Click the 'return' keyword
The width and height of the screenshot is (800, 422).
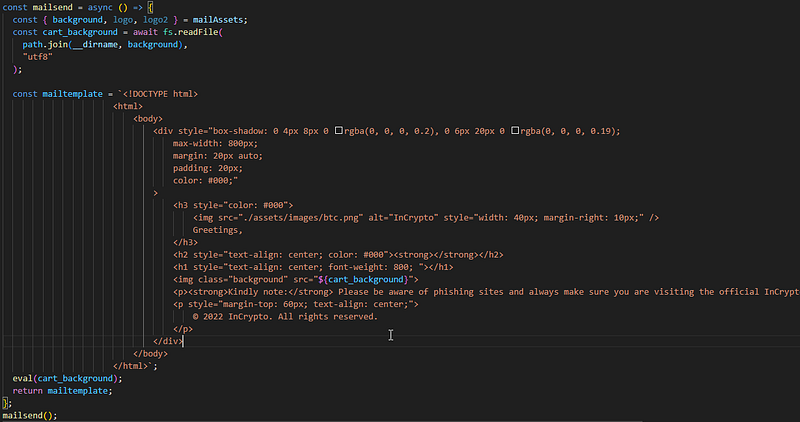tap(28, 391)
